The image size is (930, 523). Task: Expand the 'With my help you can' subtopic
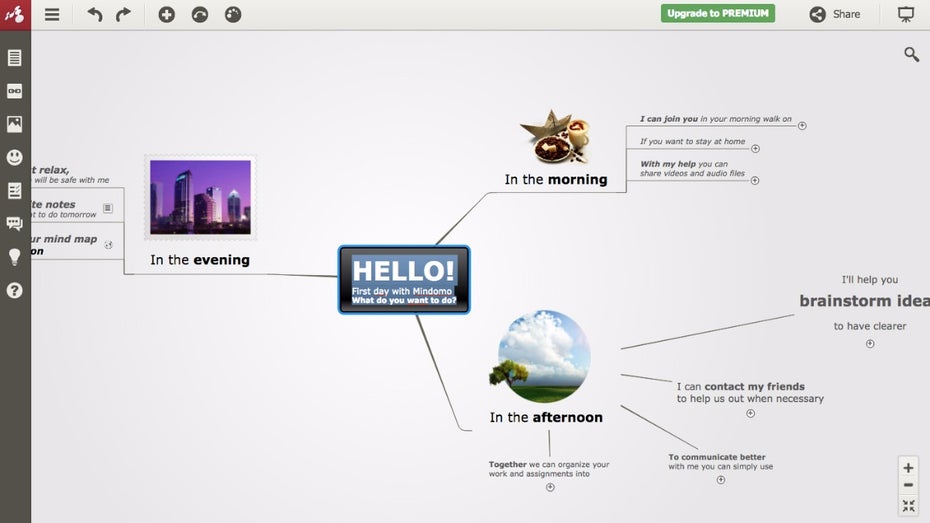(x=755, y=181)
